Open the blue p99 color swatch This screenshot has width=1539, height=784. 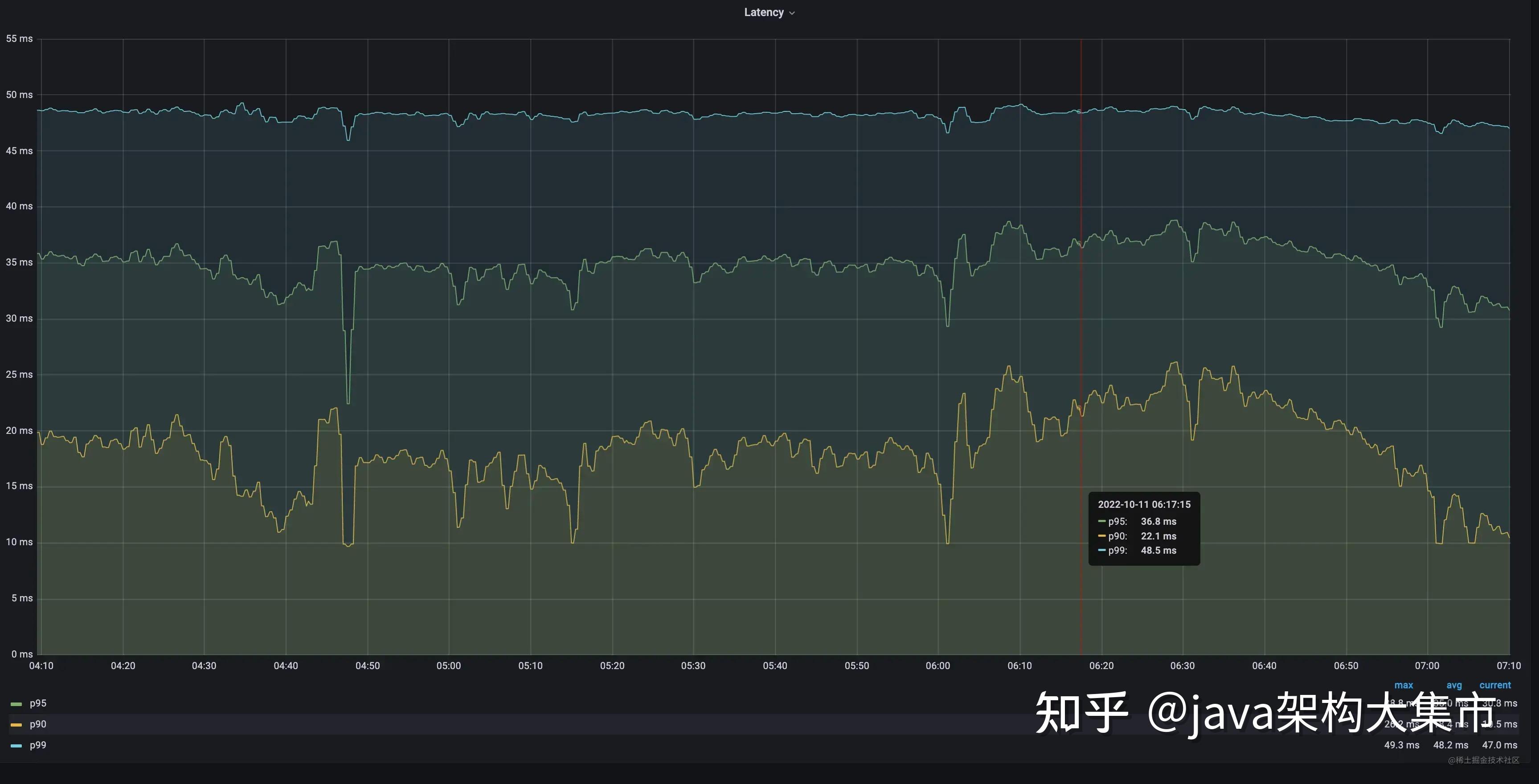(x=16, y=746)
